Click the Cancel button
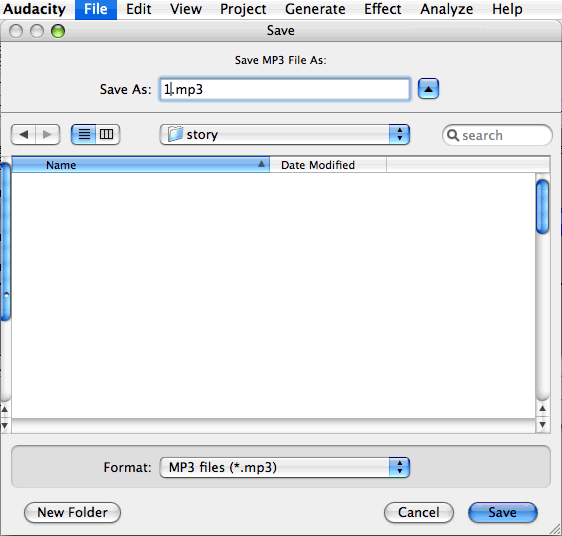Image resolution: width=562 pixels, height=536 pixels. click(x=419, y=512)
